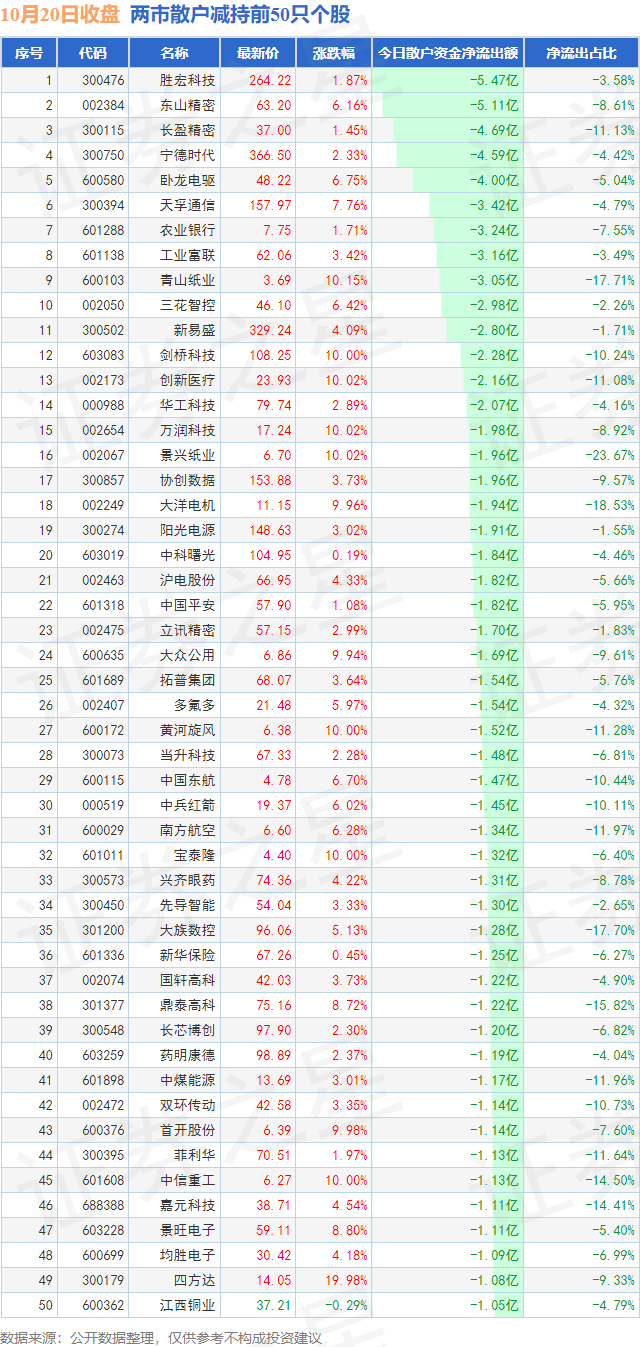Click stock name 中国东航
Image resolution: width=640 pixels, height=1347 pixels.
click(x=187, y=780)
